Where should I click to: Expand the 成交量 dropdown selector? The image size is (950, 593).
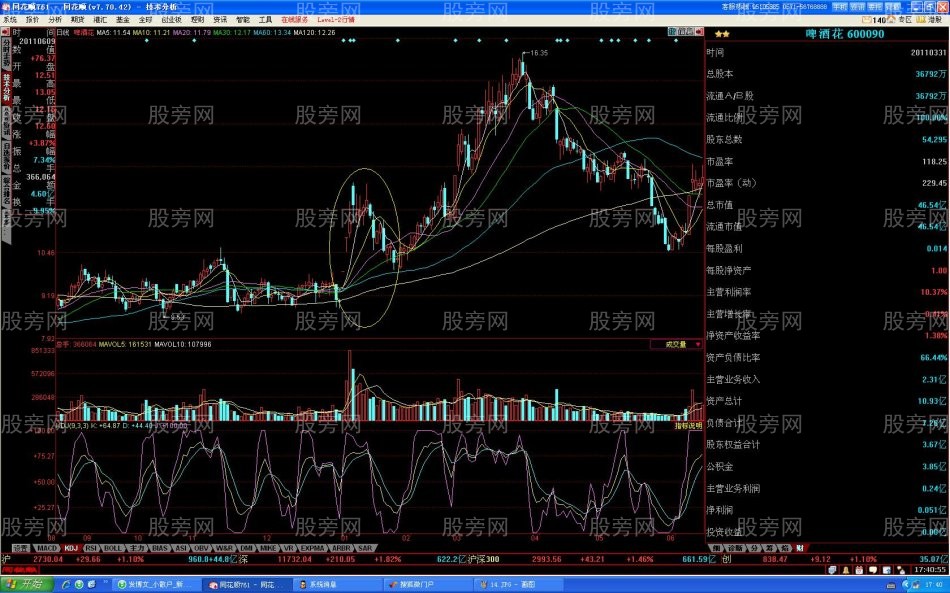[698, 343]
